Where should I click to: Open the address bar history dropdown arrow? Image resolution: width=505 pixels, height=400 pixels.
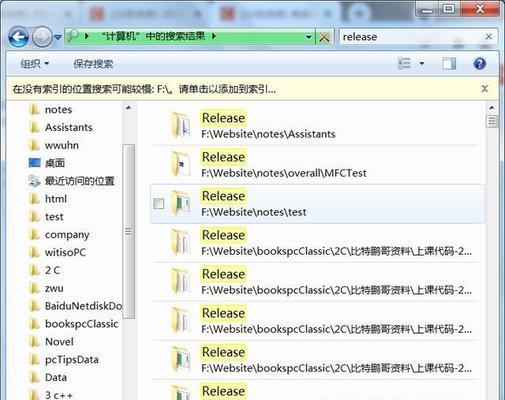point(309,37)
